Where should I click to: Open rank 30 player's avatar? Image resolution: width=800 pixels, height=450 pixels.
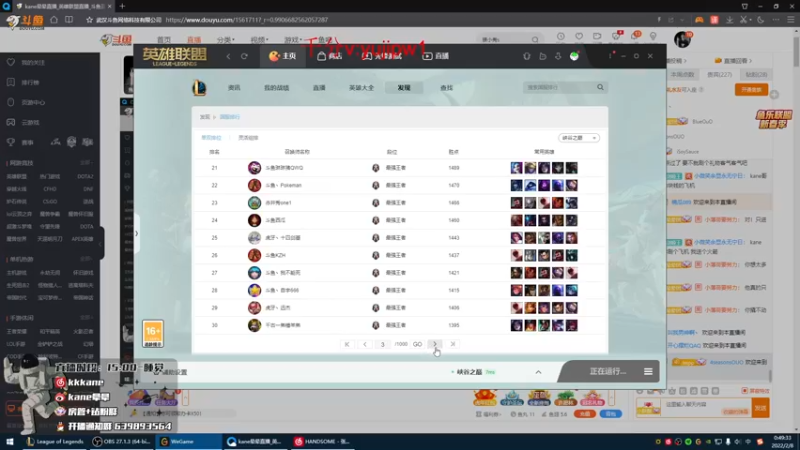coord(254,325)
